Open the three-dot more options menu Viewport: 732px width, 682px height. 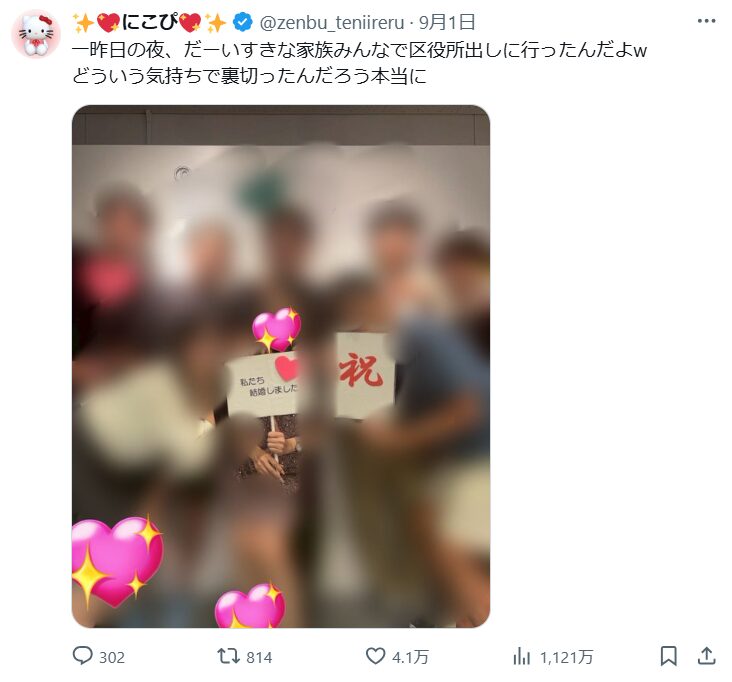coord(706,21)
